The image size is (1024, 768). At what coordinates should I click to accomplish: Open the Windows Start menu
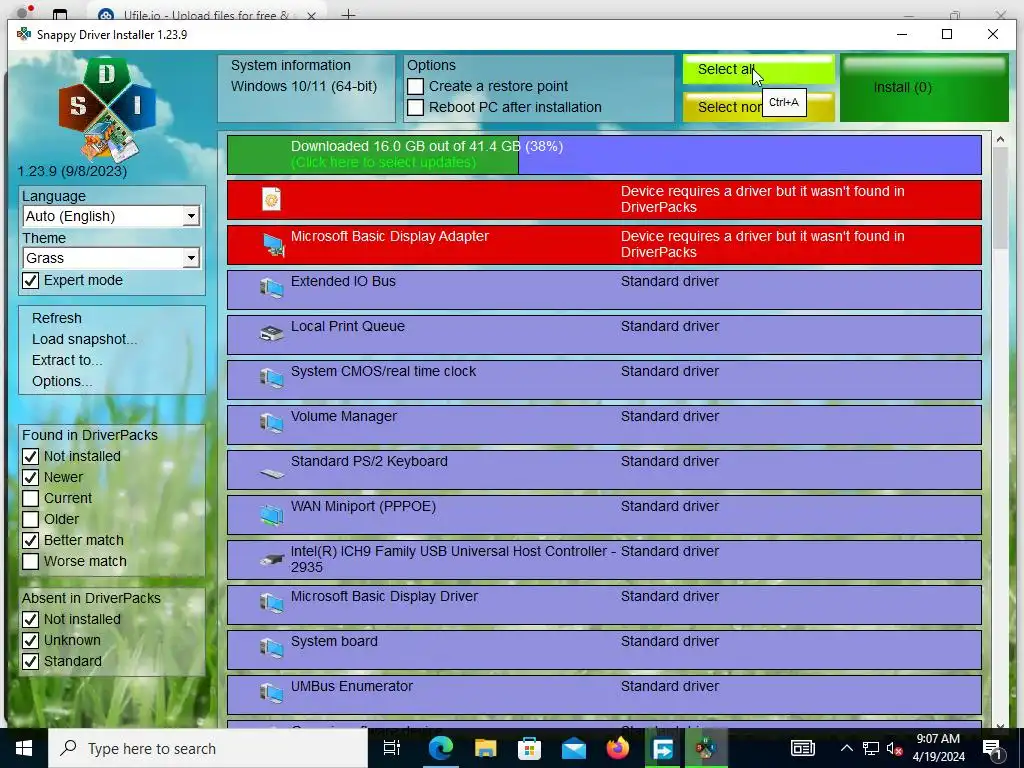click(24, 748)
